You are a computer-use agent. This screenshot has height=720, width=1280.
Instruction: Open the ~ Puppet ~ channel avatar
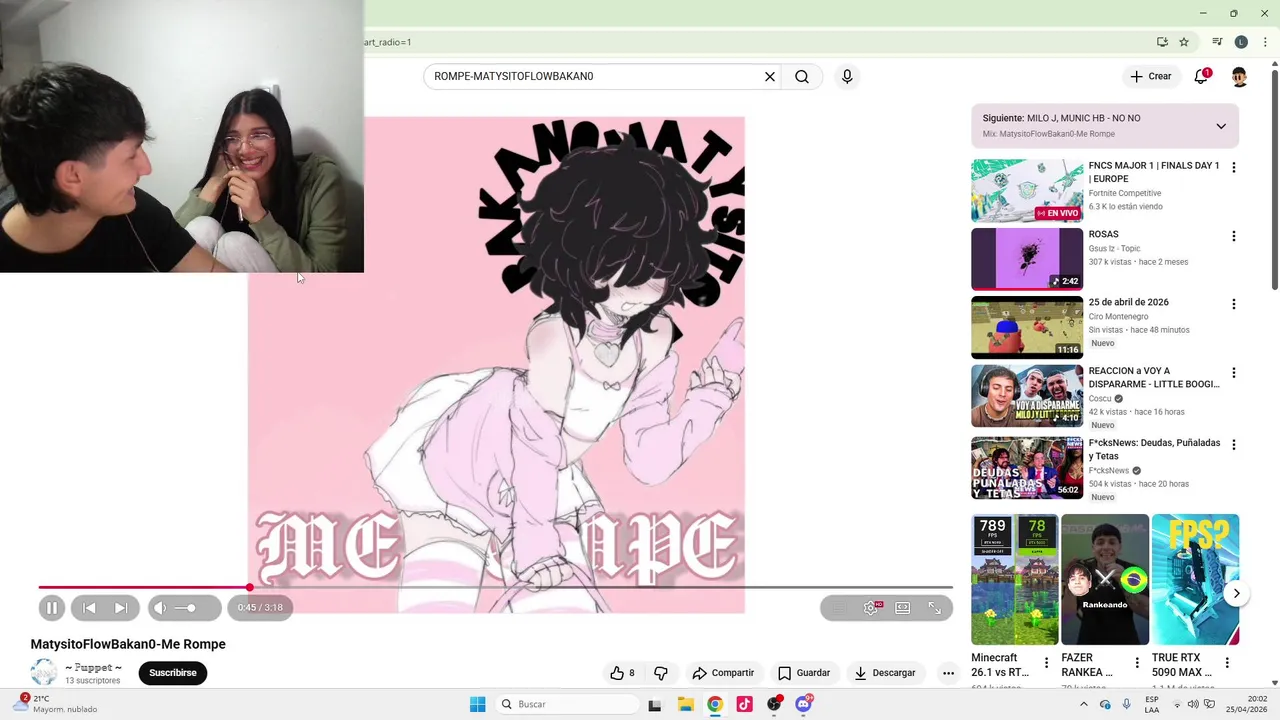(44, 673)
